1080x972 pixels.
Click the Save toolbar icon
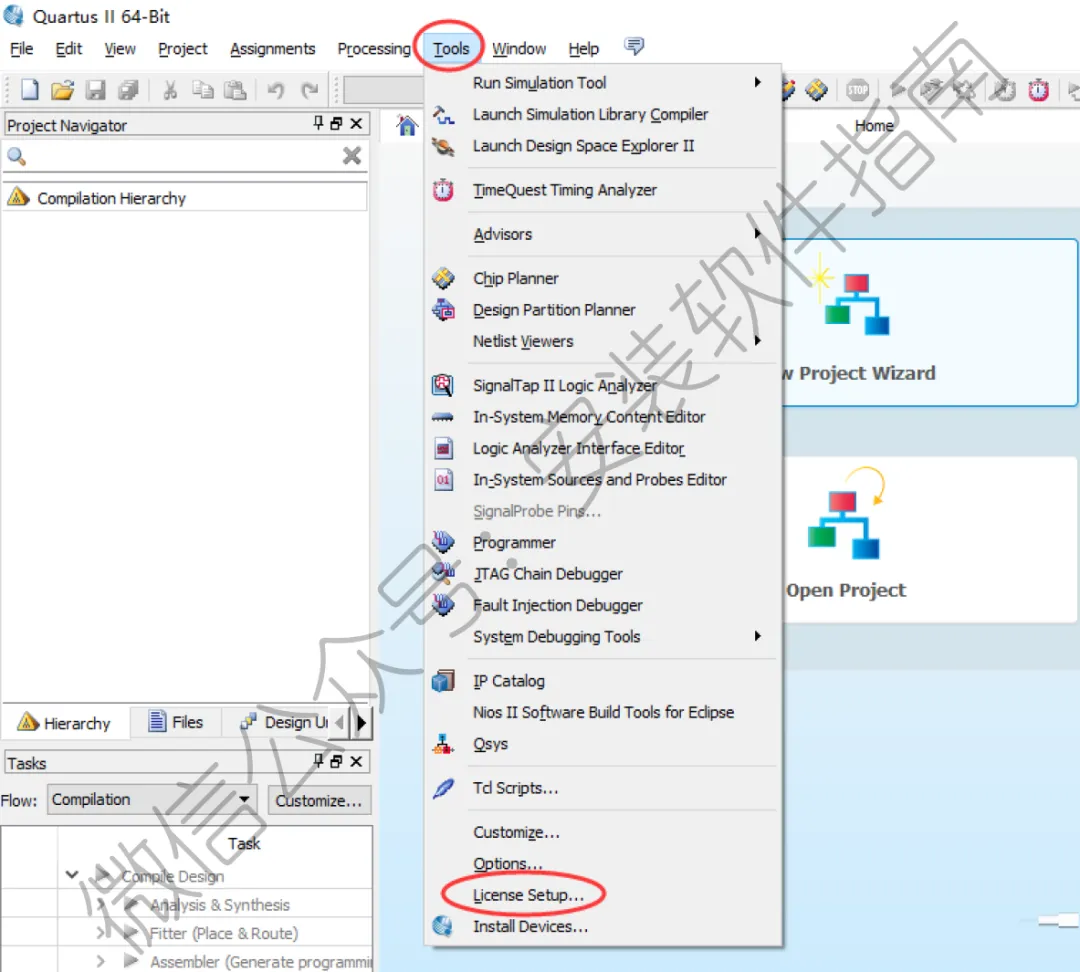95,90
